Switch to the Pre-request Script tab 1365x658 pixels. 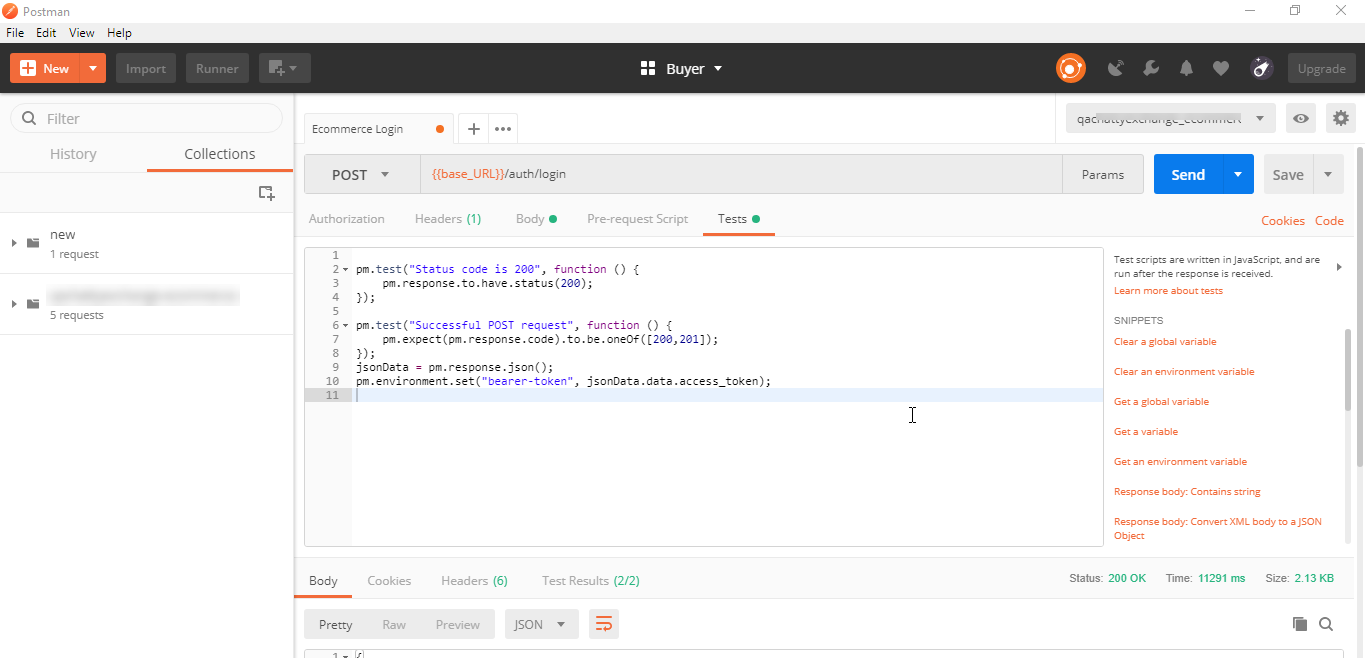(637, 218)
